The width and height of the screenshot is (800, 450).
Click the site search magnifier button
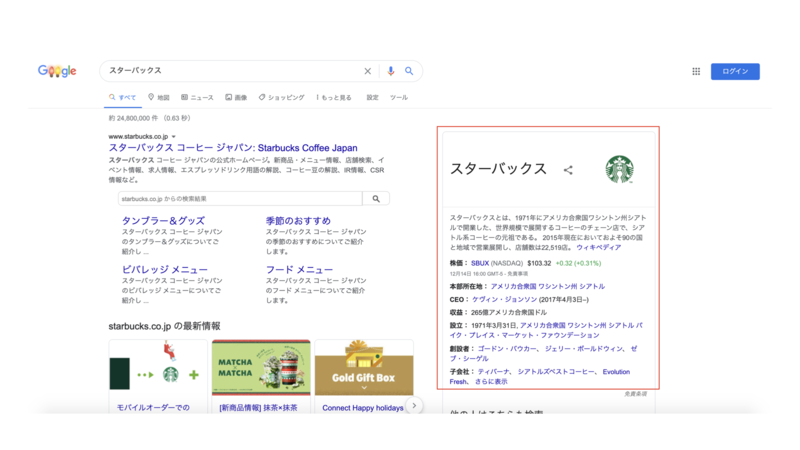pyautogui.click(x=376, y=198)
